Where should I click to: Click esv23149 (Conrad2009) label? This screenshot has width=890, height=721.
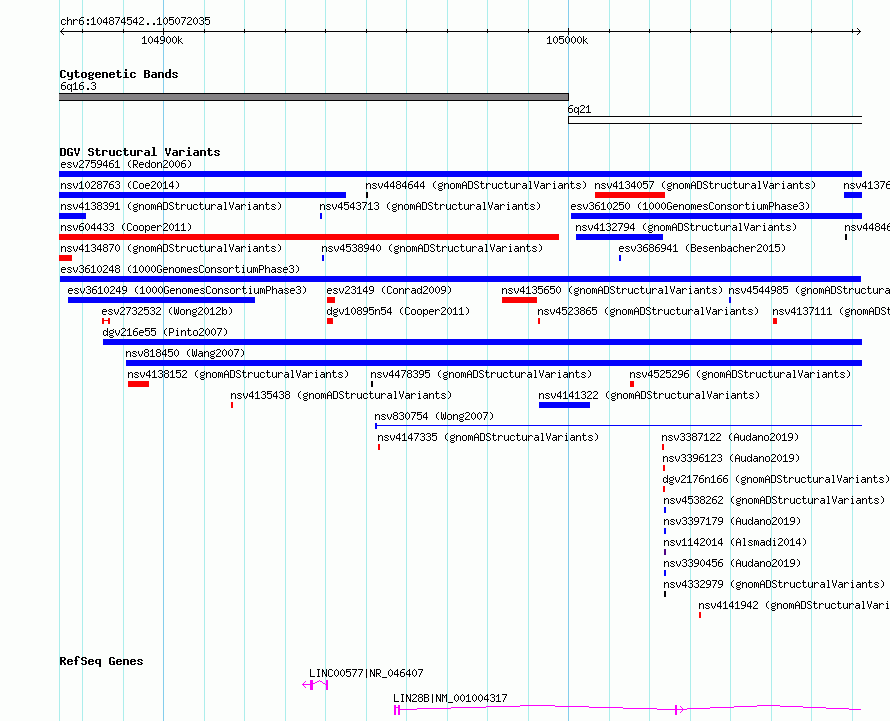389,290
